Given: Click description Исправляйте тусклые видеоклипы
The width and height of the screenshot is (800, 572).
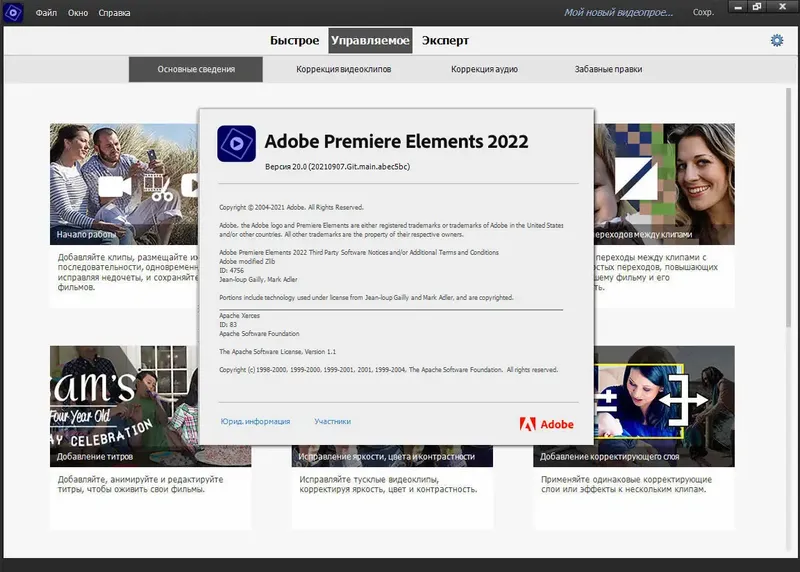Looking at the screenshot, I should pos(388,484).
